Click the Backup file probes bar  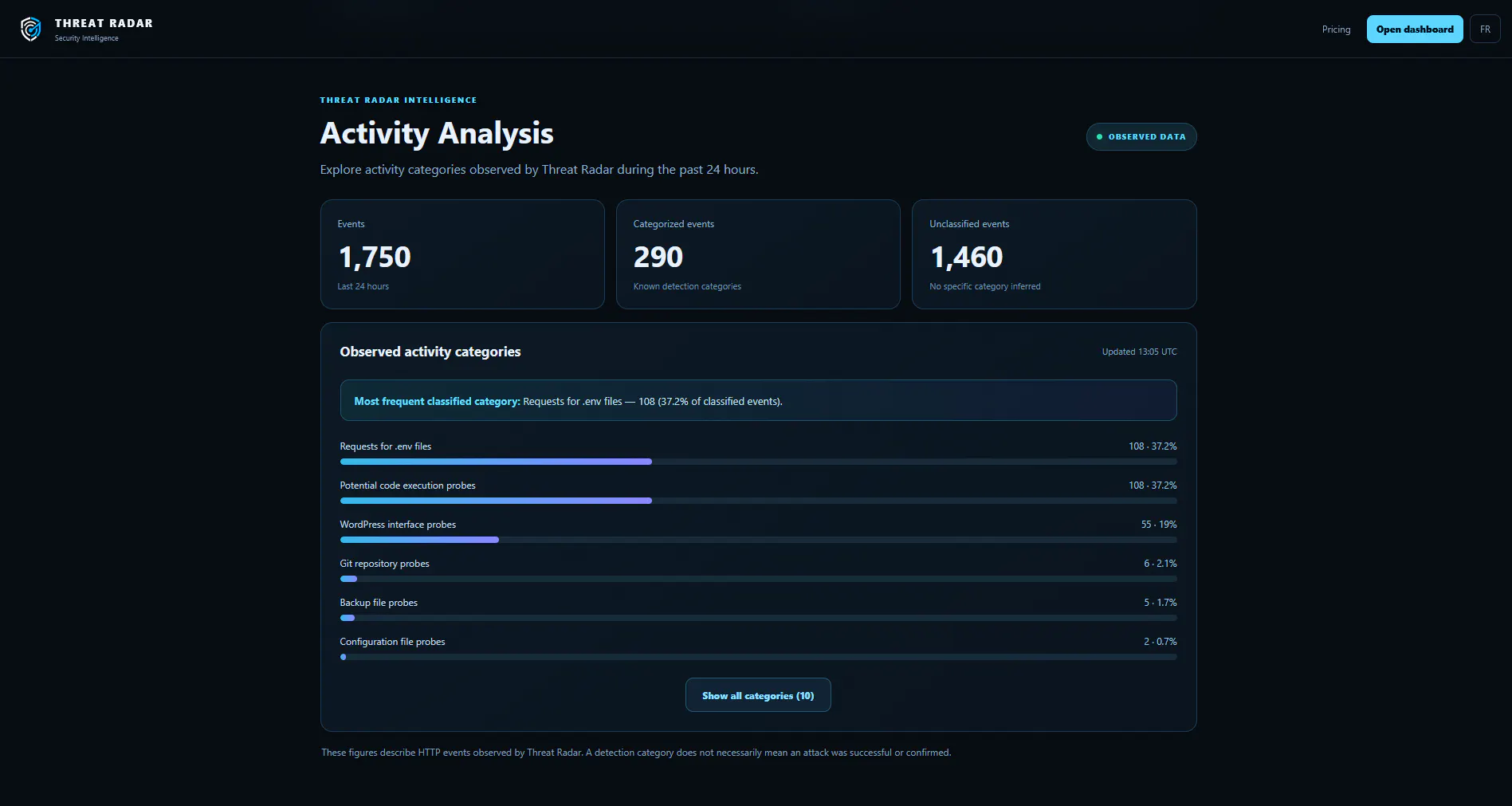758,618
